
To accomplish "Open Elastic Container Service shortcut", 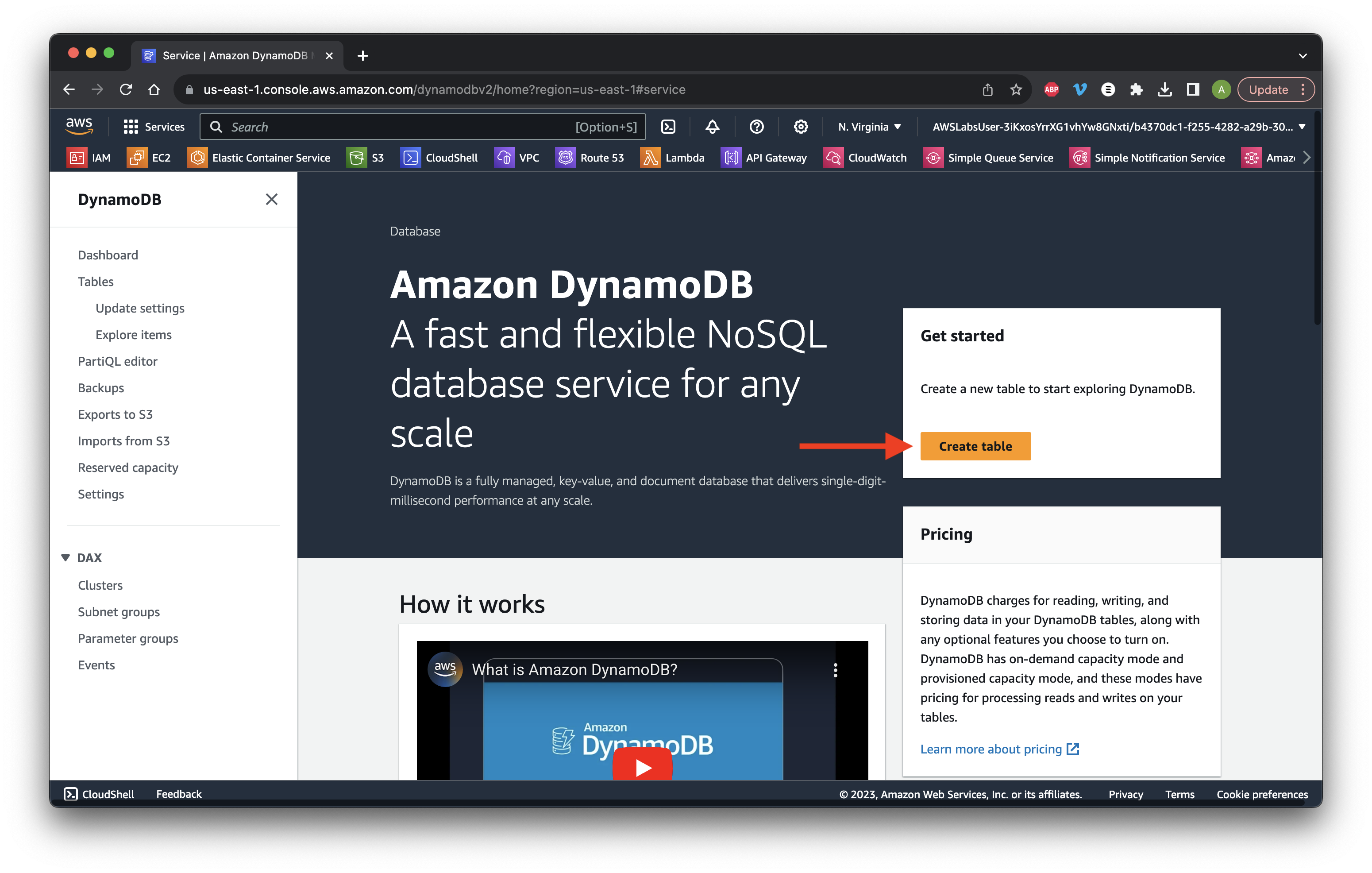I will point(258,158).
